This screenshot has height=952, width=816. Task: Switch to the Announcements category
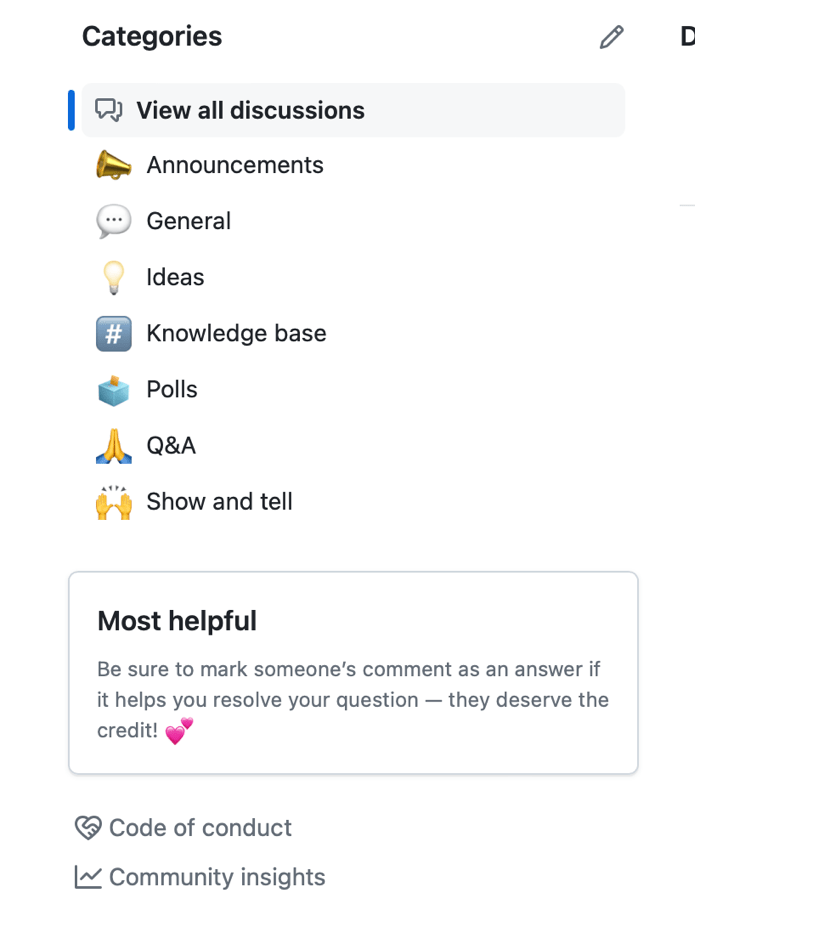235,164
